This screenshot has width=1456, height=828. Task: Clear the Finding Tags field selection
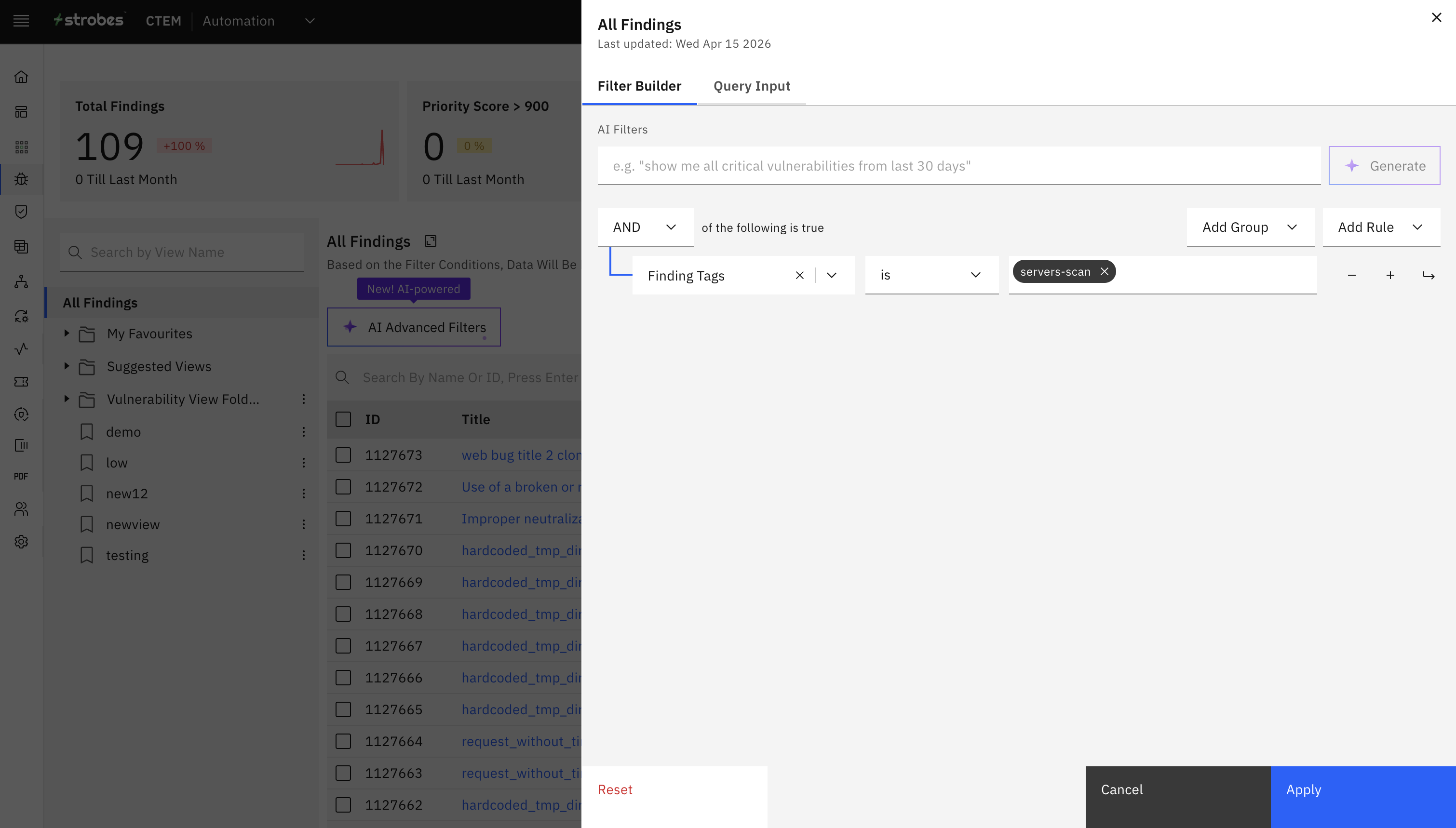(x=799, y=275)
